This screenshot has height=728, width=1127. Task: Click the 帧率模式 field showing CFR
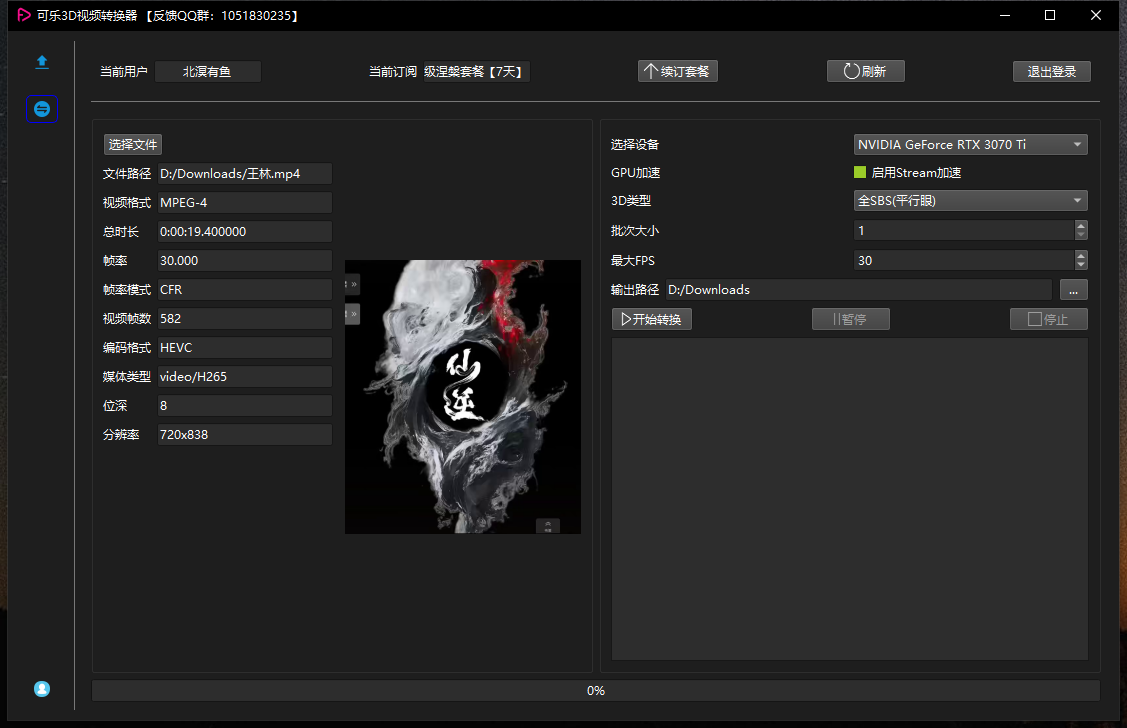tap(244, 290)
